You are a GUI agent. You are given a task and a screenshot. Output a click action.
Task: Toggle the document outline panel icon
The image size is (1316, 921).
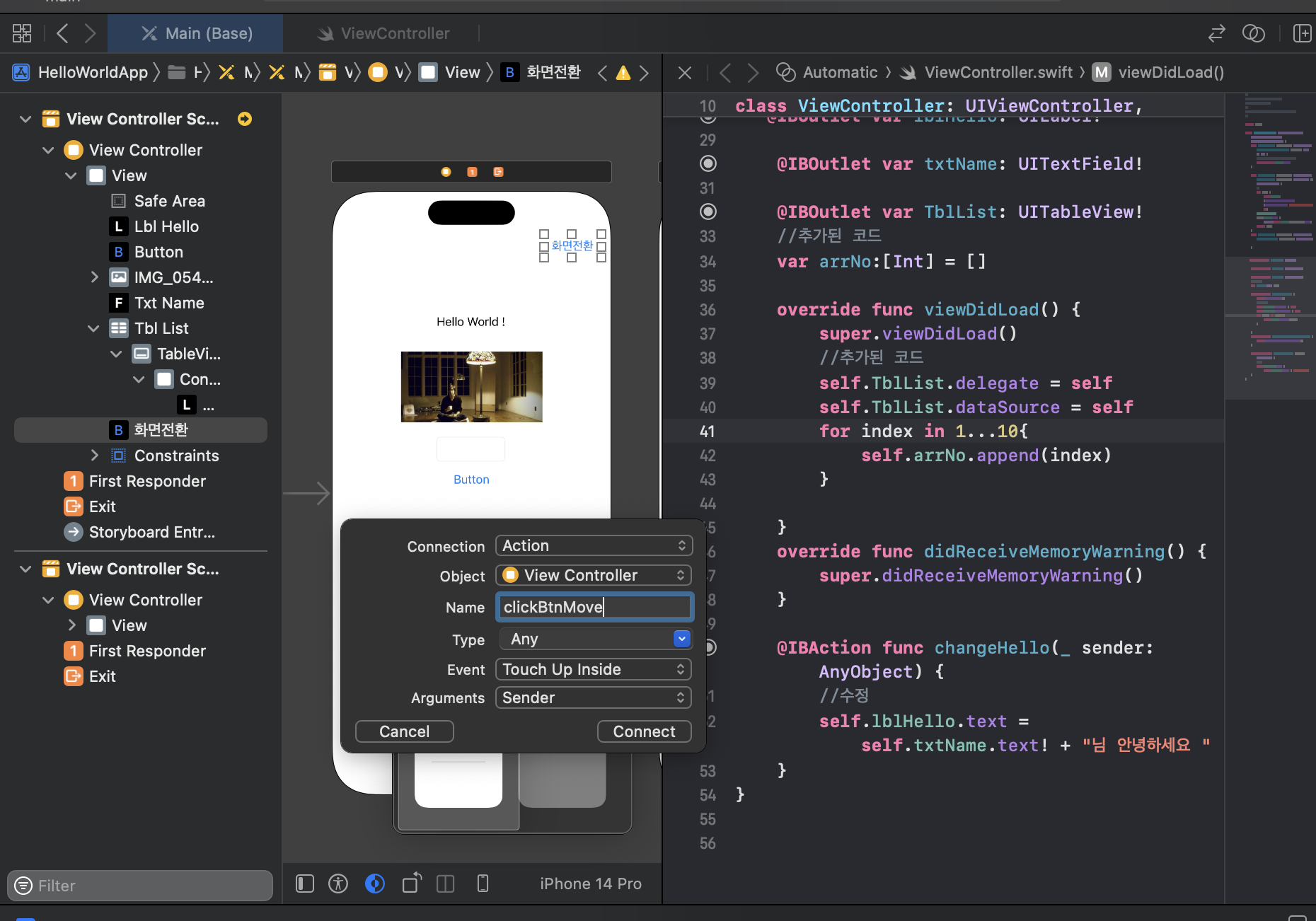[x=305, y=884]
